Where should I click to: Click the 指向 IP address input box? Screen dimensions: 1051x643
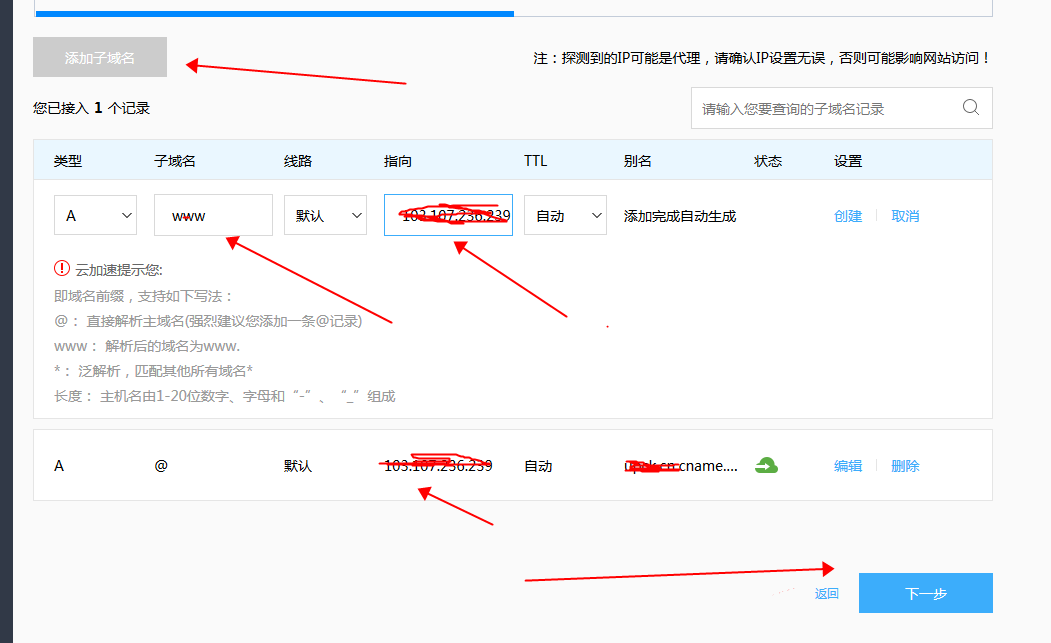448,215
